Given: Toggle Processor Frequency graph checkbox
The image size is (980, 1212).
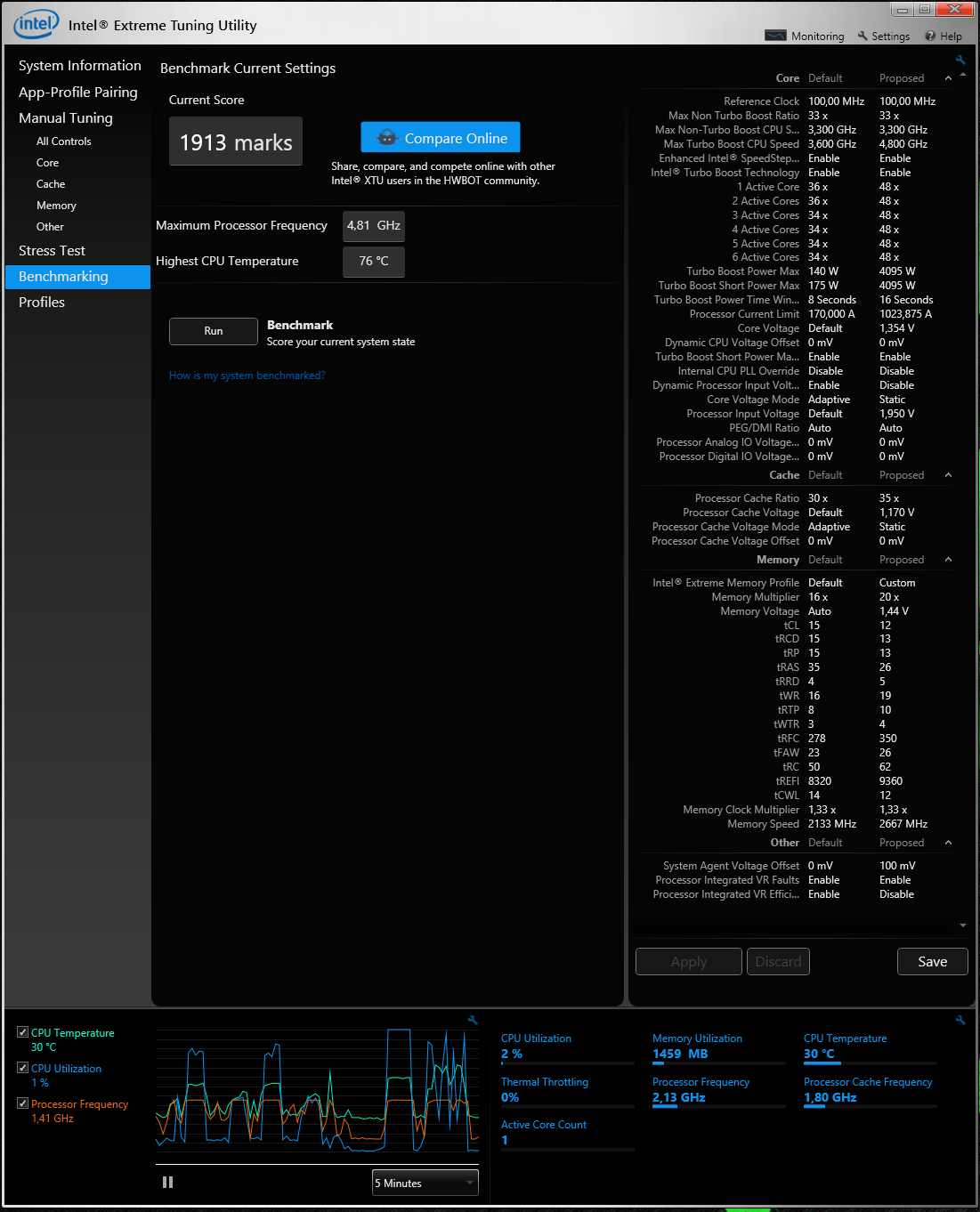Looking at the screenshot, I should (22, 1103).
